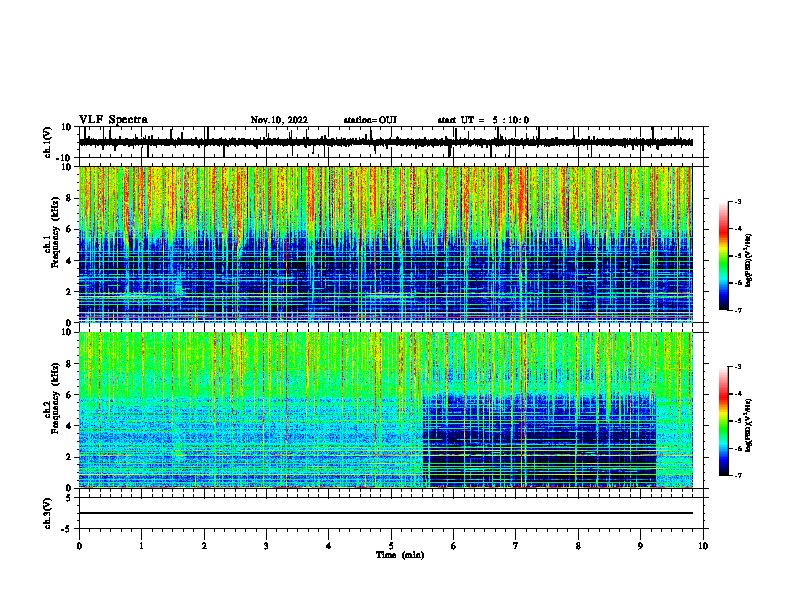Click the "-3" label on ch.2 color bar
Image resolution: width=792 pixels, height=612 pixels.
click(738, 367)
